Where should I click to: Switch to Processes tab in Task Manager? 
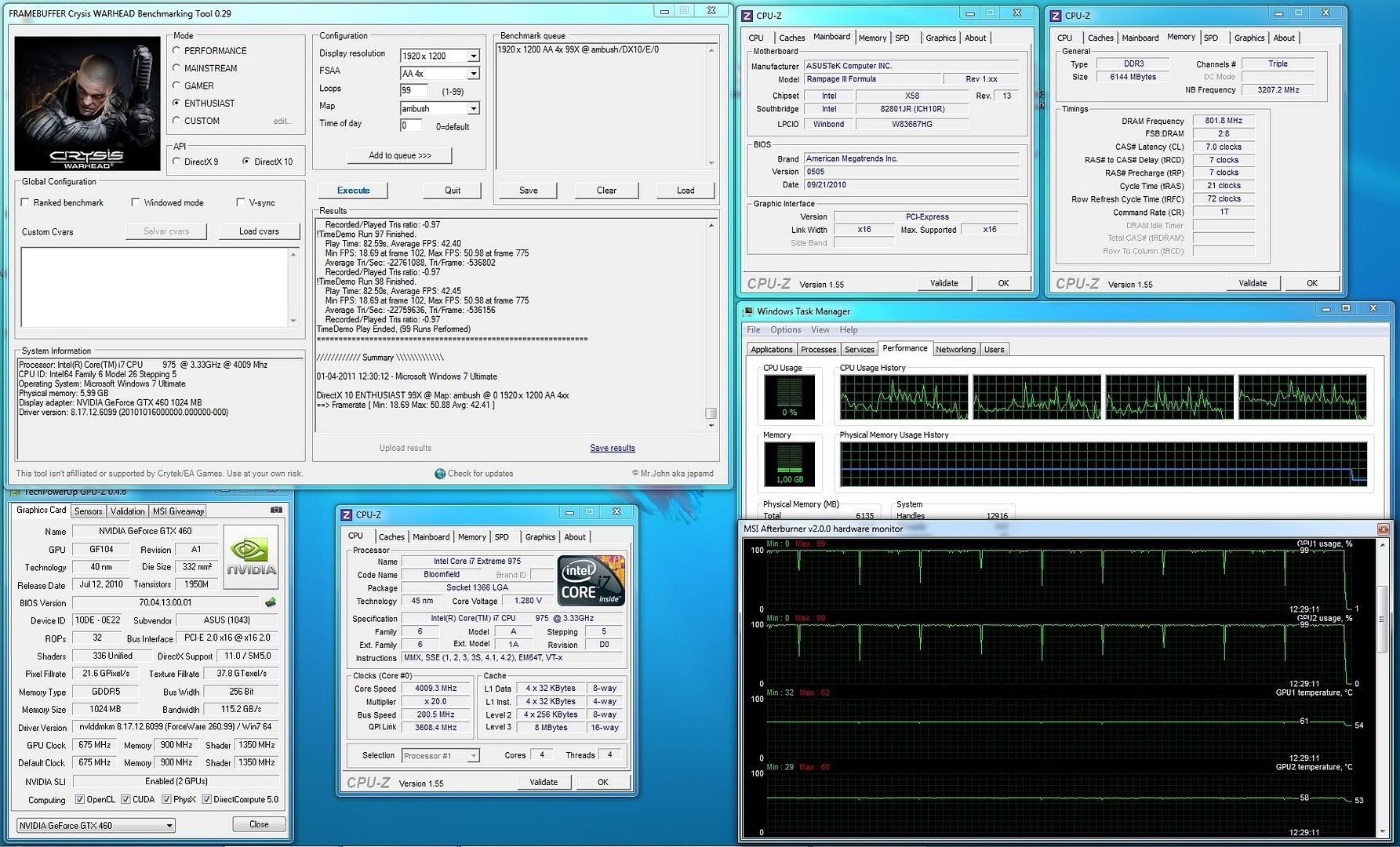818,350
